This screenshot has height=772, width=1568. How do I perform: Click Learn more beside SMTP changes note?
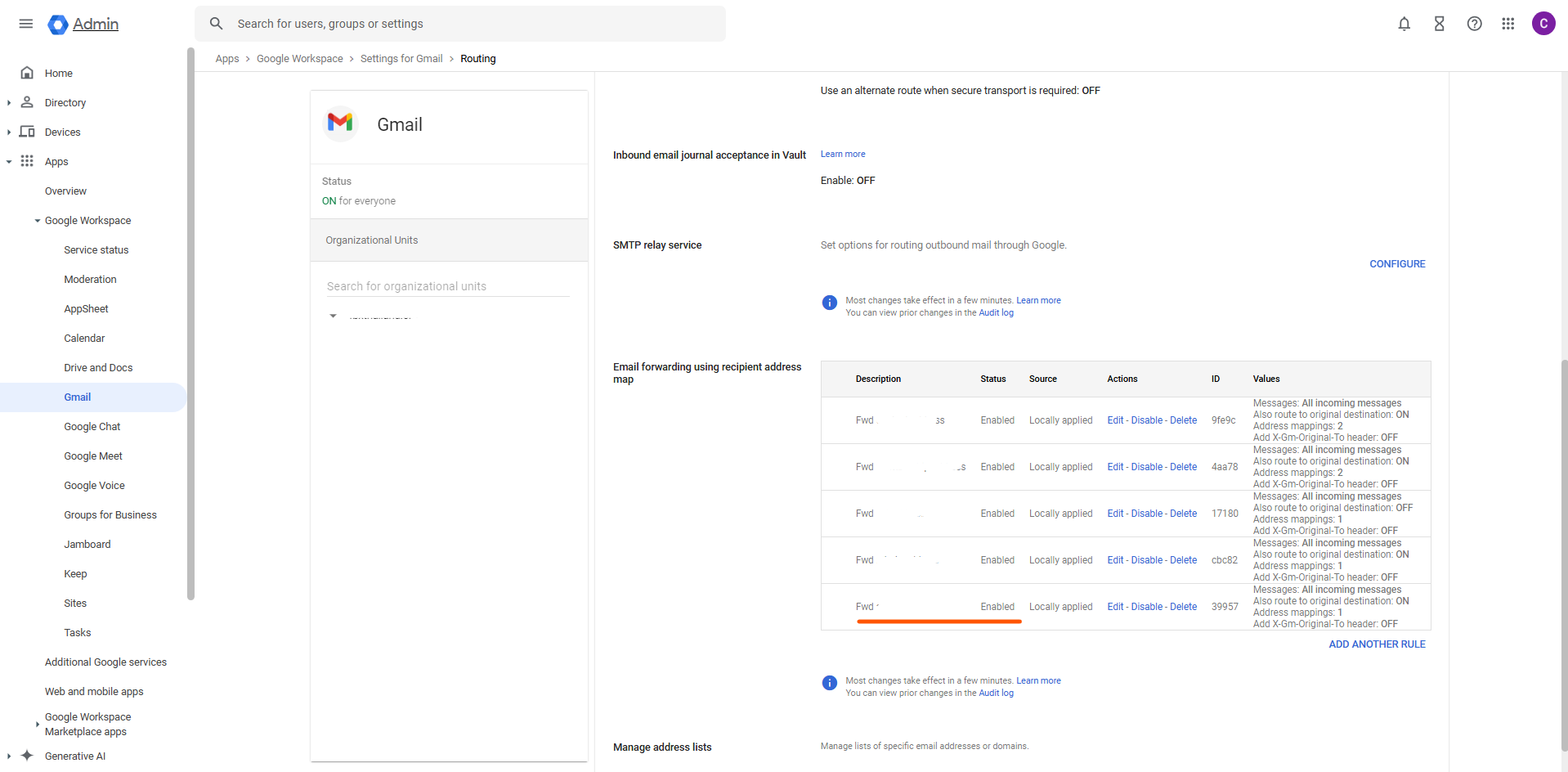click(x=1038, y=300)
